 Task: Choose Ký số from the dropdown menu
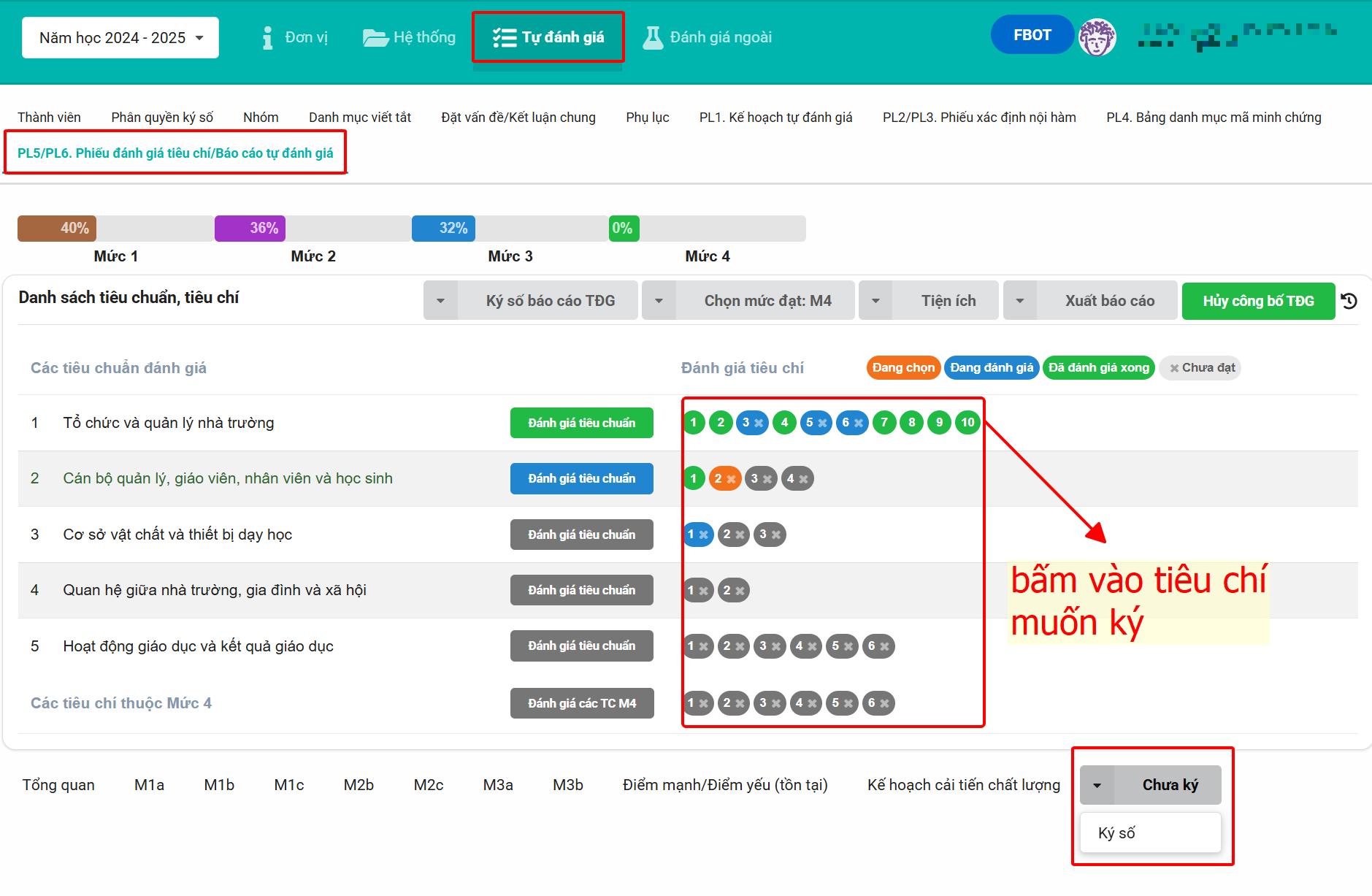(1116, 833)
